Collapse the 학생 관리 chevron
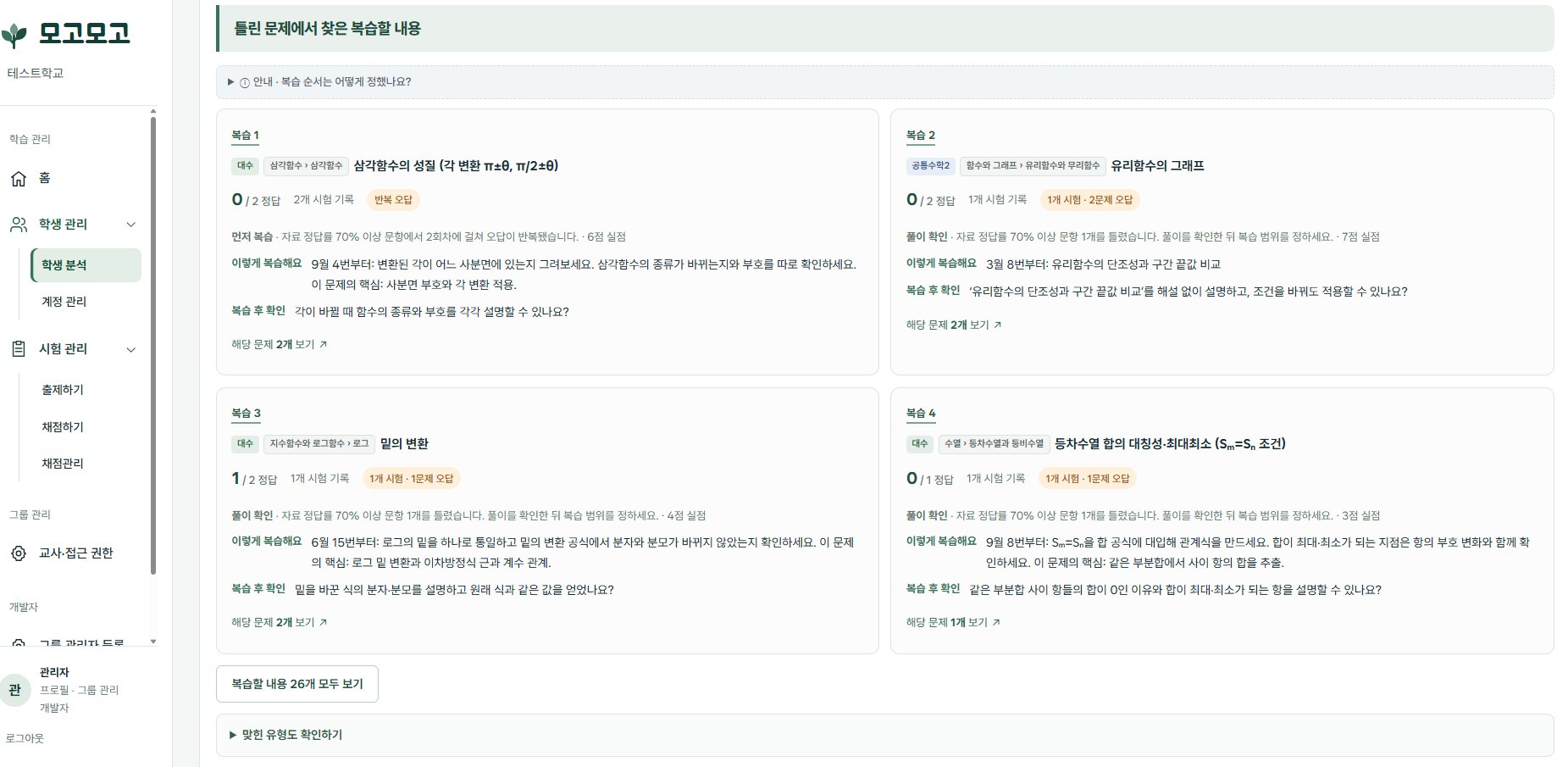 pos(131,225)
